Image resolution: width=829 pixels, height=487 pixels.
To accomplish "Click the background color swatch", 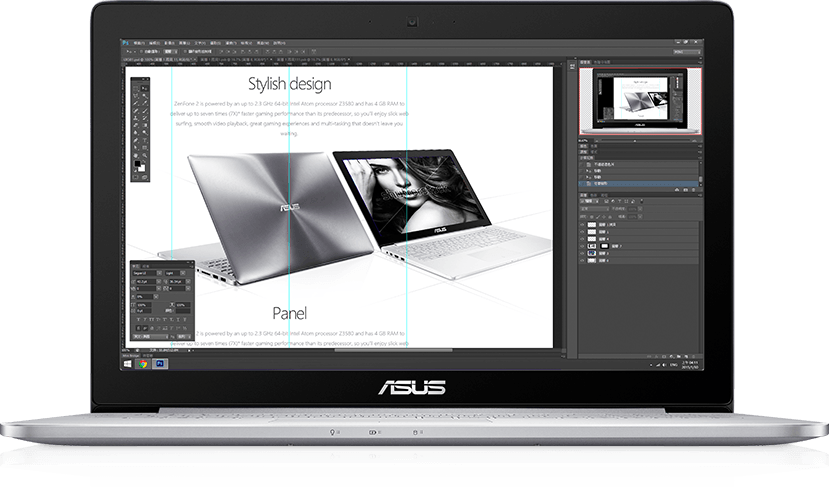I will 143,169.
